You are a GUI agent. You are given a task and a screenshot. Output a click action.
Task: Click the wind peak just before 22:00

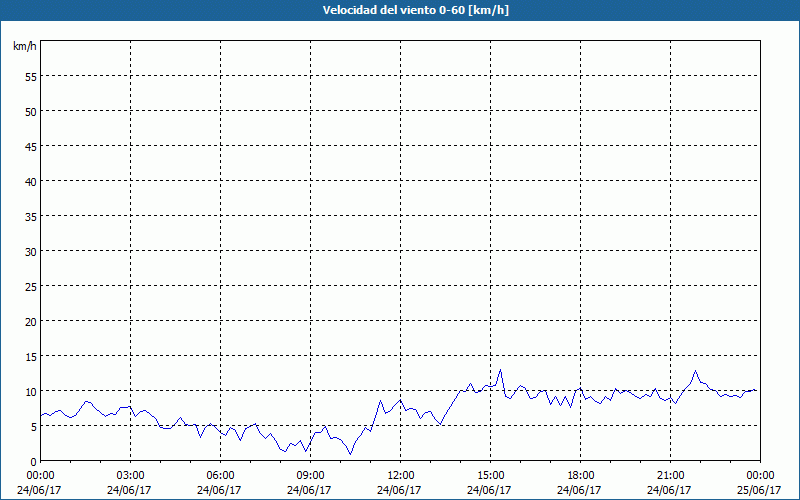[695, 371]
